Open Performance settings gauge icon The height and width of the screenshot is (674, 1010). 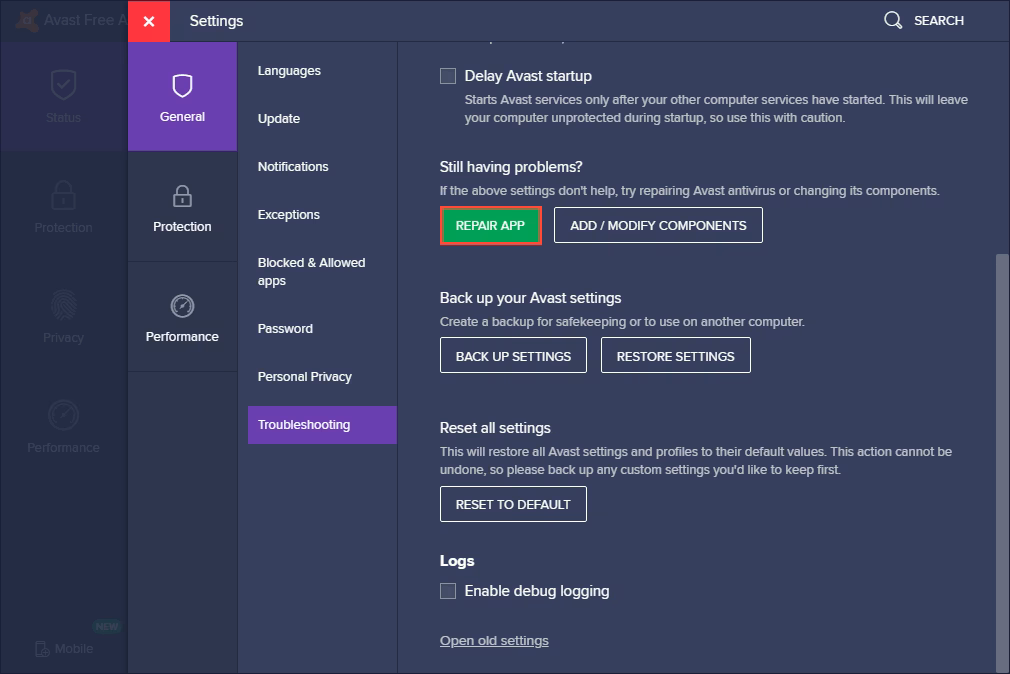[182, 306]
